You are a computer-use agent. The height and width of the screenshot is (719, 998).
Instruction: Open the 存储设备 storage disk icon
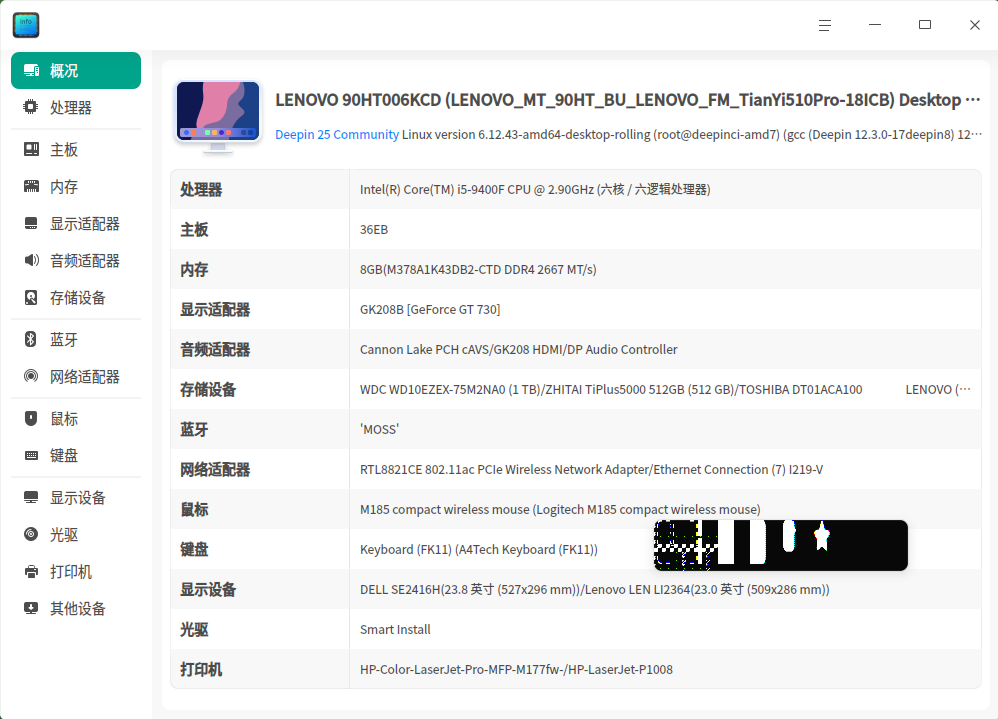pos(31,297)
